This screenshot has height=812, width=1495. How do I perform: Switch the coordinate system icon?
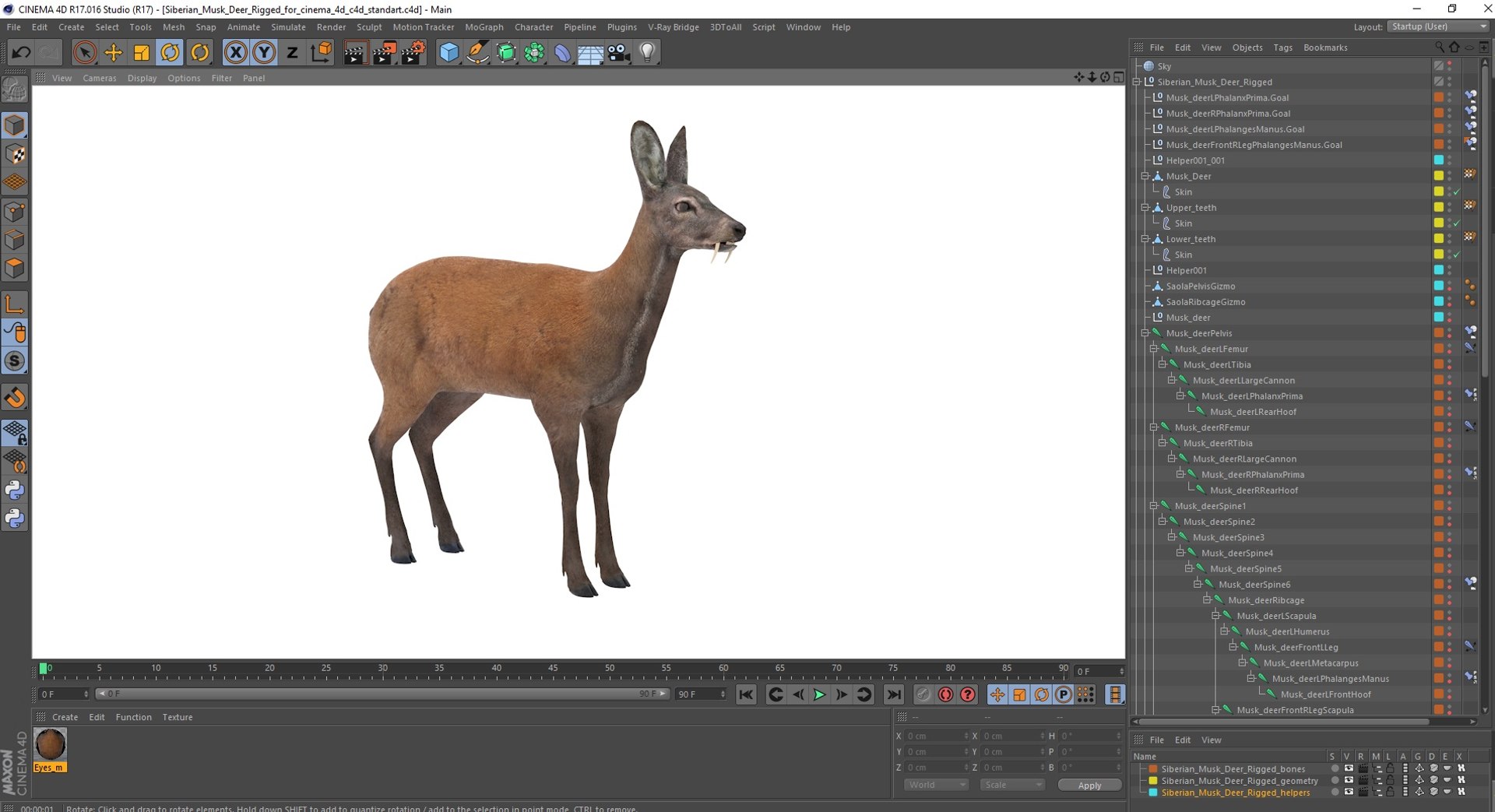321,53
